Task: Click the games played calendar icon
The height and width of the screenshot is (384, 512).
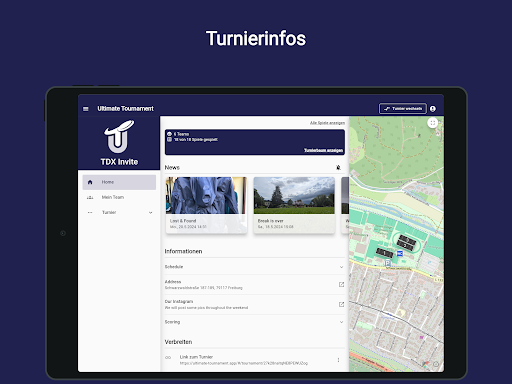Action: (169, 139)
